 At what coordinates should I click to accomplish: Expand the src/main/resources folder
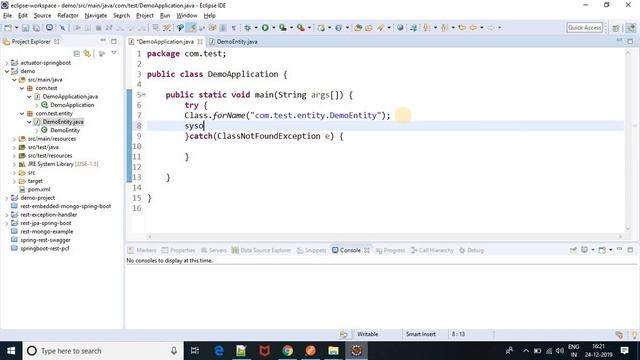click(14, 139)
